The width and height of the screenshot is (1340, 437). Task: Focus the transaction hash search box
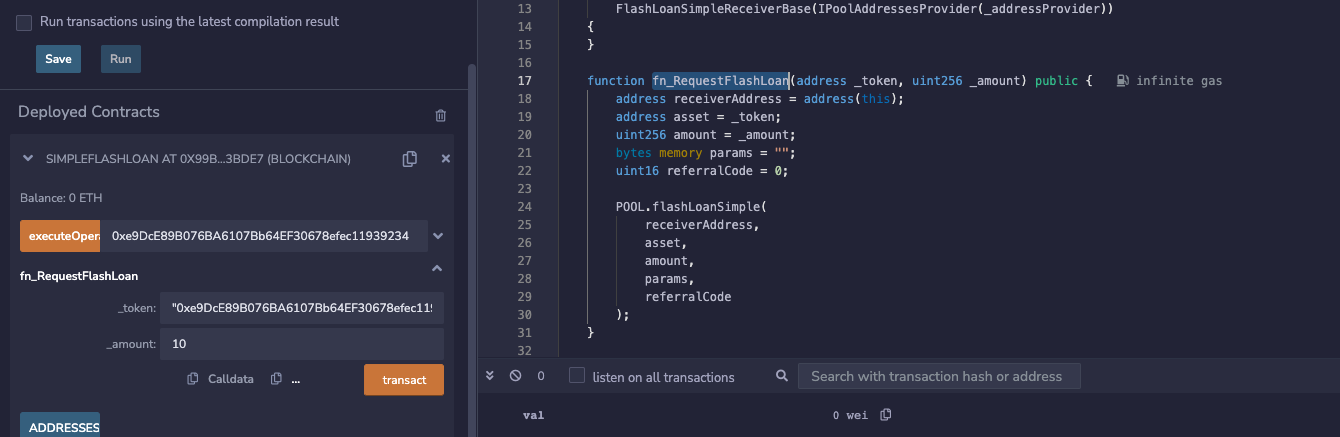[x=938, y=376]
